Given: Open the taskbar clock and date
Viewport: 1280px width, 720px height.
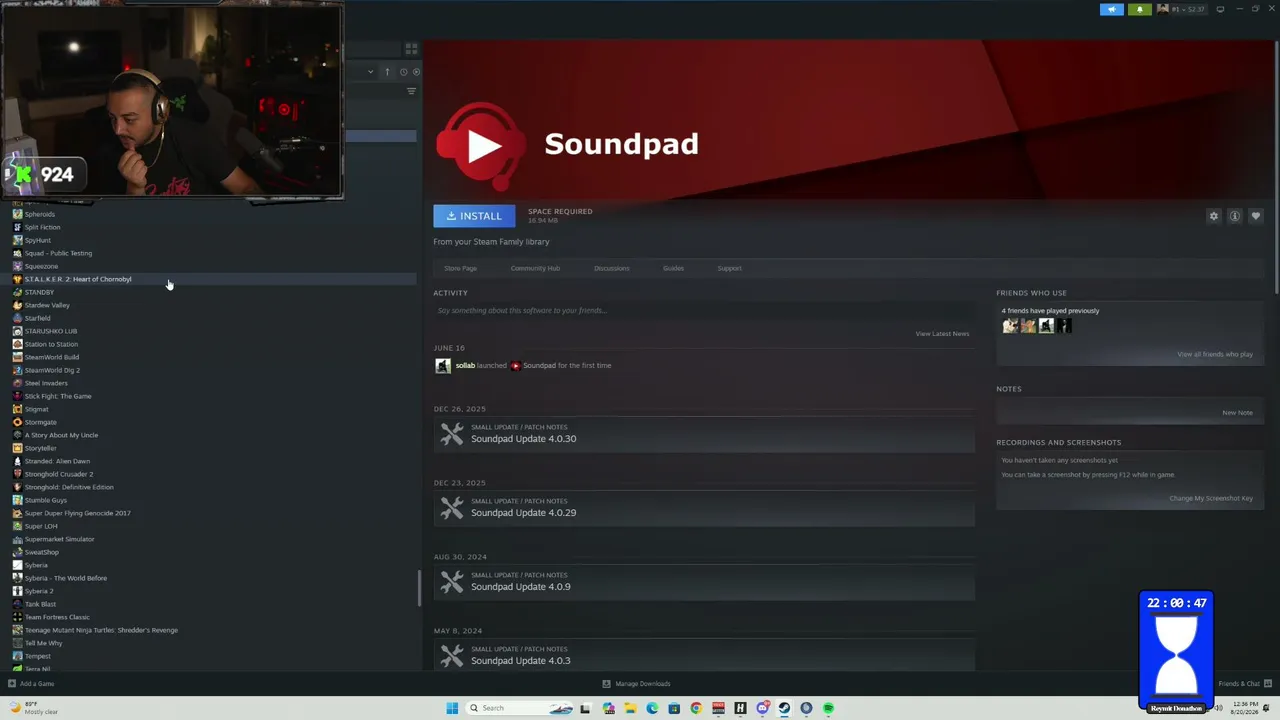Looking at the screenshot, I should [x=1246, y=708].
